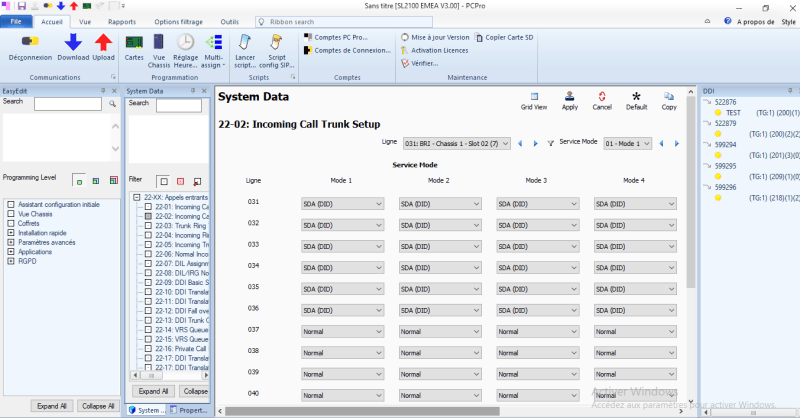
Task: Check the Vue Chassis tree box
Action: tap(11, 214)
